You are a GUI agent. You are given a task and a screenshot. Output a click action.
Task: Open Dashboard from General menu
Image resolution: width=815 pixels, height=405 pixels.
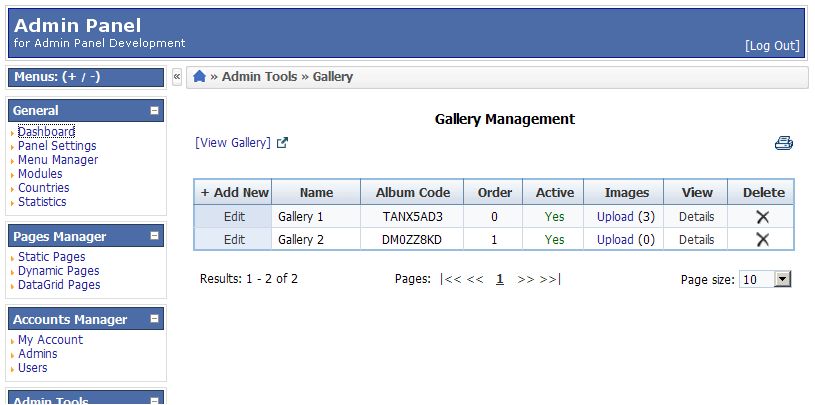pyautogui.click(x=46, y=132)
